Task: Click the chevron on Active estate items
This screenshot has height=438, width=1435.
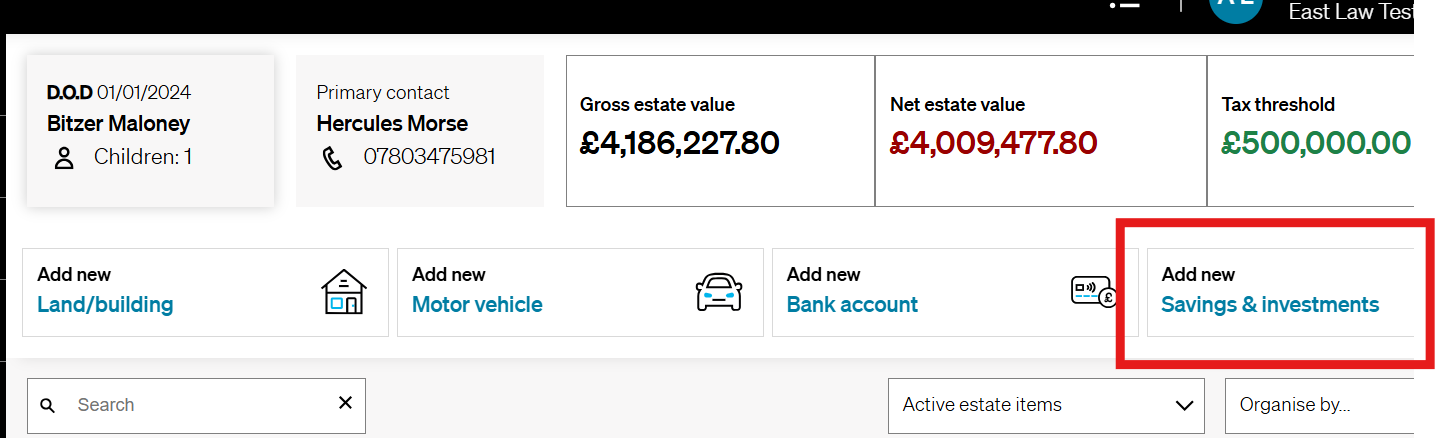Action: [x=1184, y=405]
